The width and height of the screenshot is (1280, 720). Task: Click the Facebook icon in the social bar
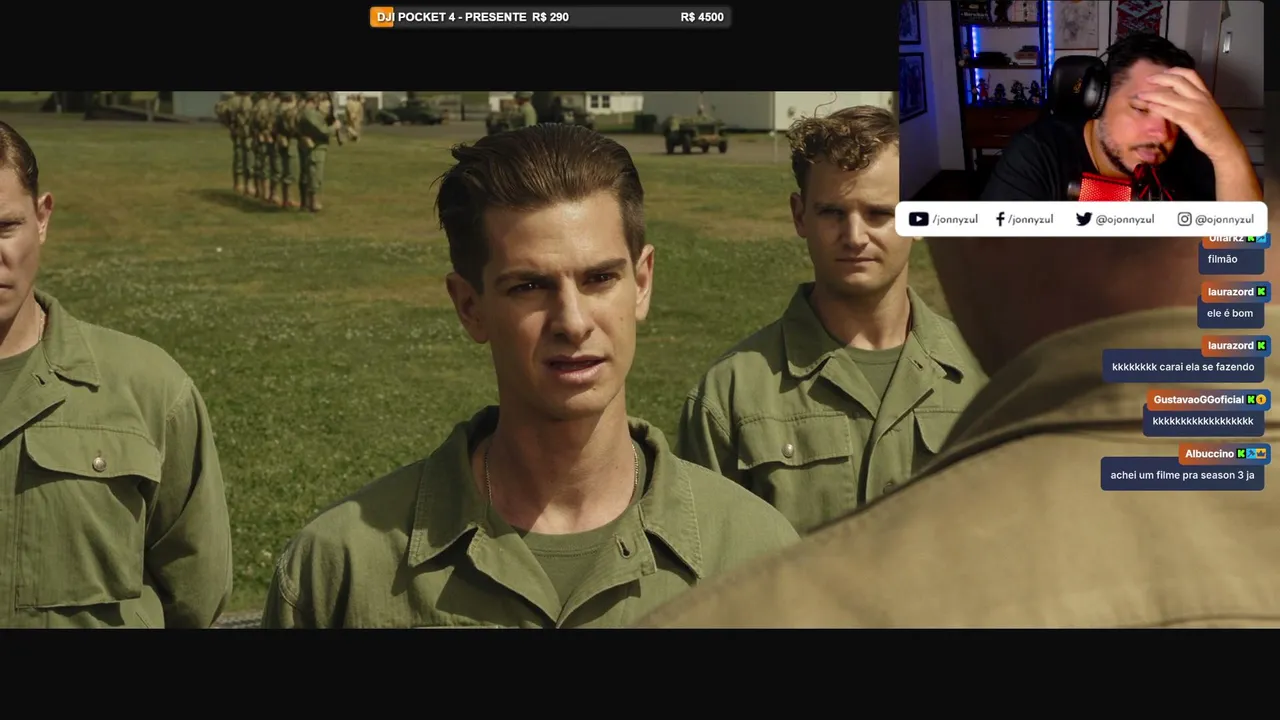[1000, 219]
